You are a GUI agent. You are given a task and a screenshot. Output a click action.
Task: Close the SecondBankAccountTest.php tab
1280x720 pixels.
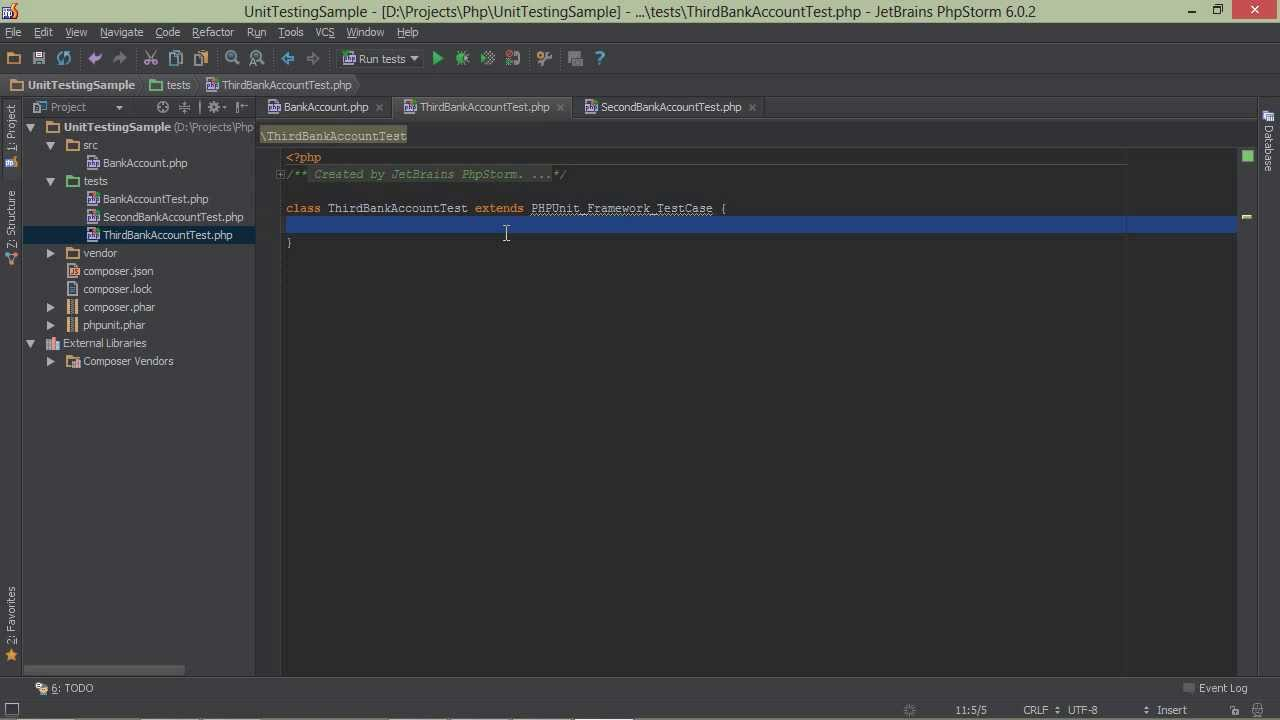tap(752, 107)
